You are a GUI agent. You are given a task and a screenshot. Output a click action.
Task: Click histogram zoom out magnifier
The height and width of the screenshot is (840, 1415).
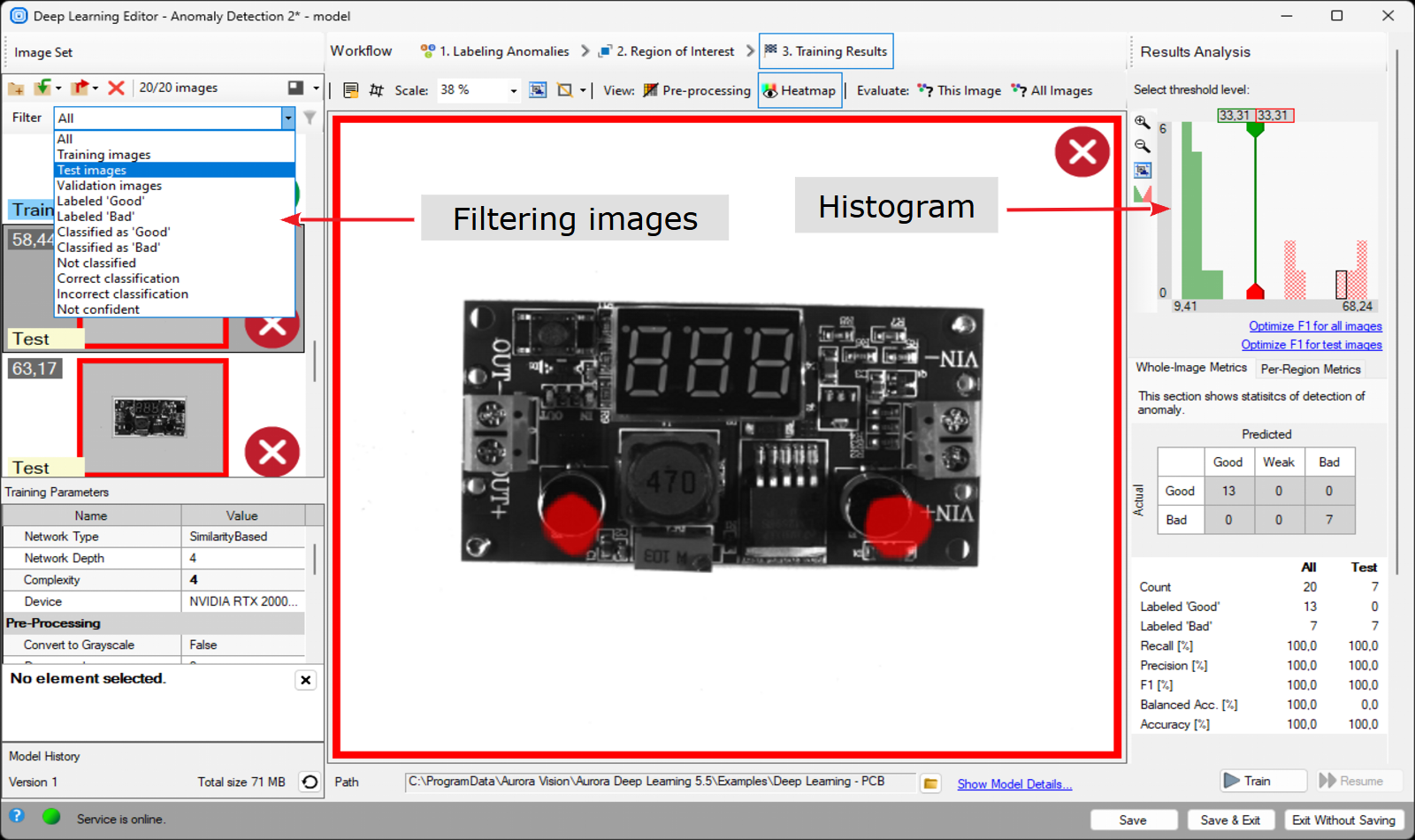1143,146
